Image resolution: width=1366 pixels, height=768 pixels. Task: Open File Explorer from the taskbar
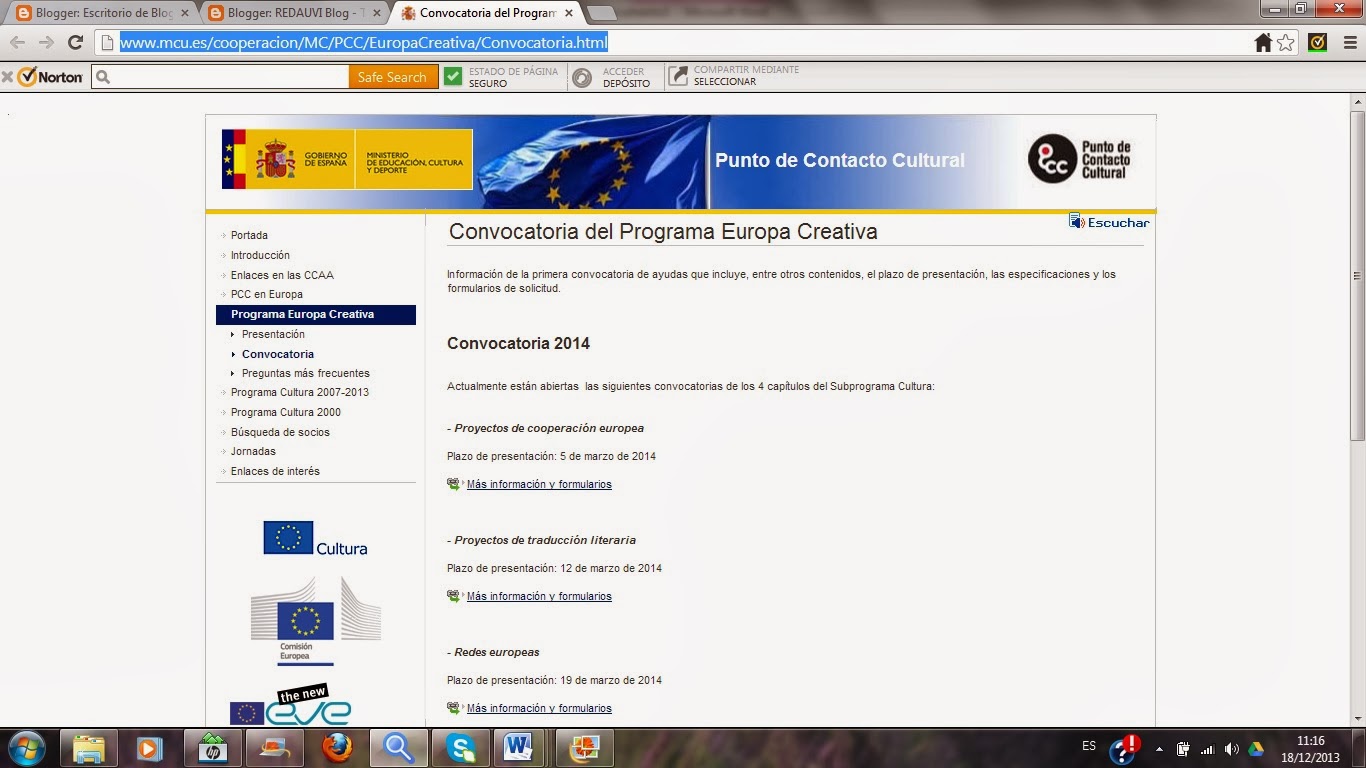[89, 748]
